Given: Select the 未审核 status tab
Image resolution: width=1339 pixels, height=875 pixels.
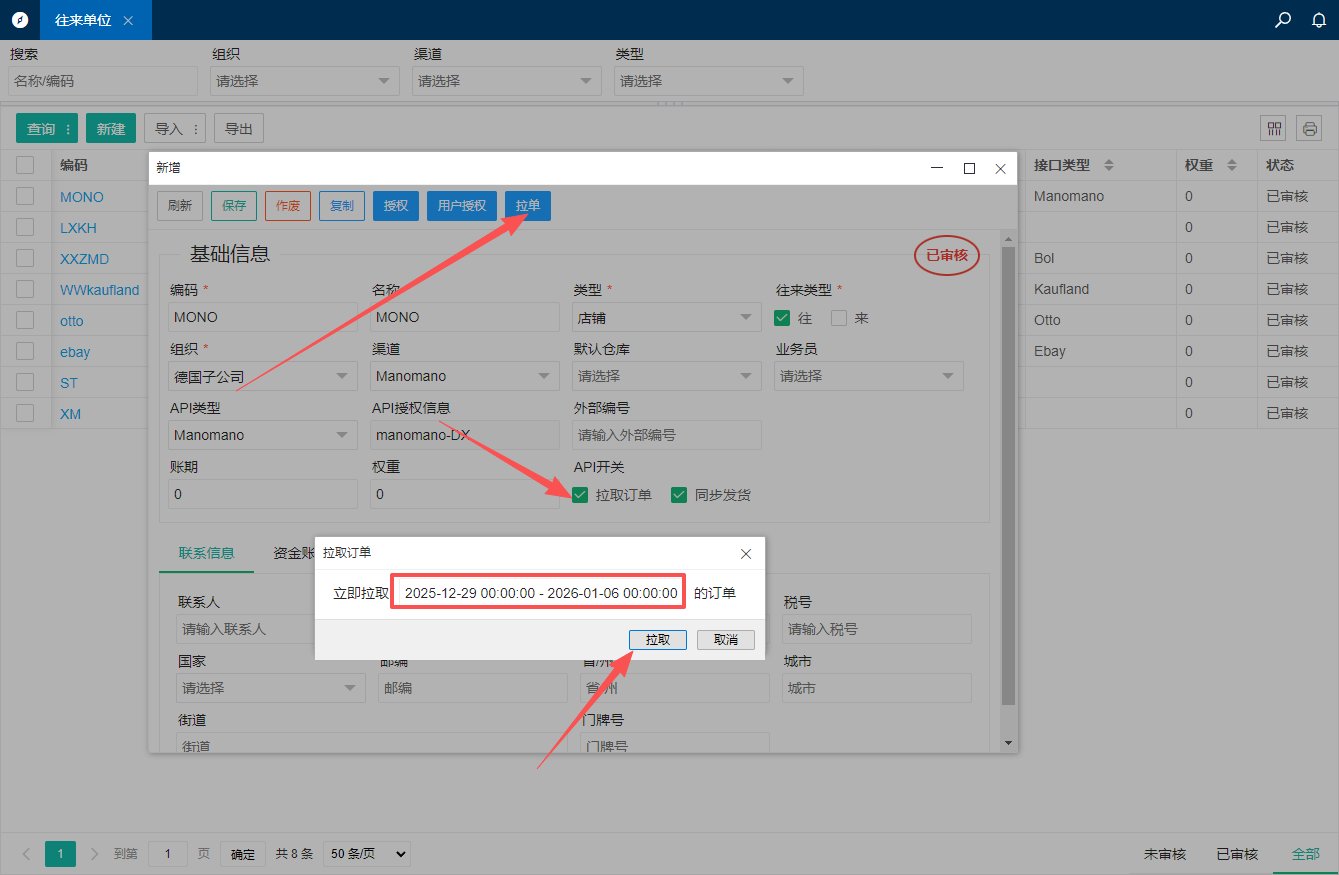Looking at the screenshot, I should point(1164,854).
